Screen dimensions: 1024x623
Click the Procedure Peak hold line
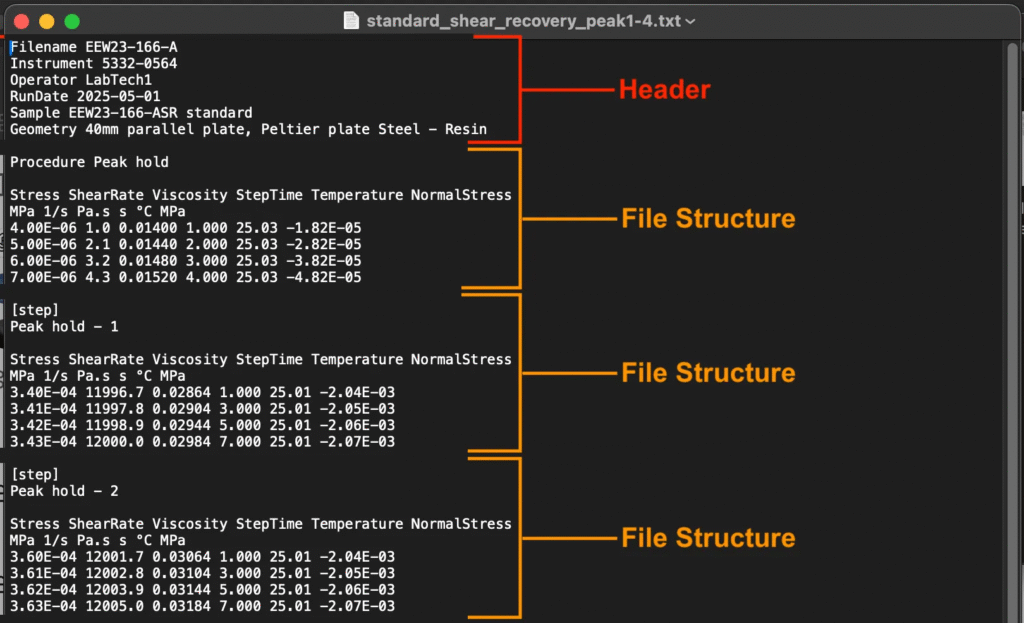(x=89, y=162)
